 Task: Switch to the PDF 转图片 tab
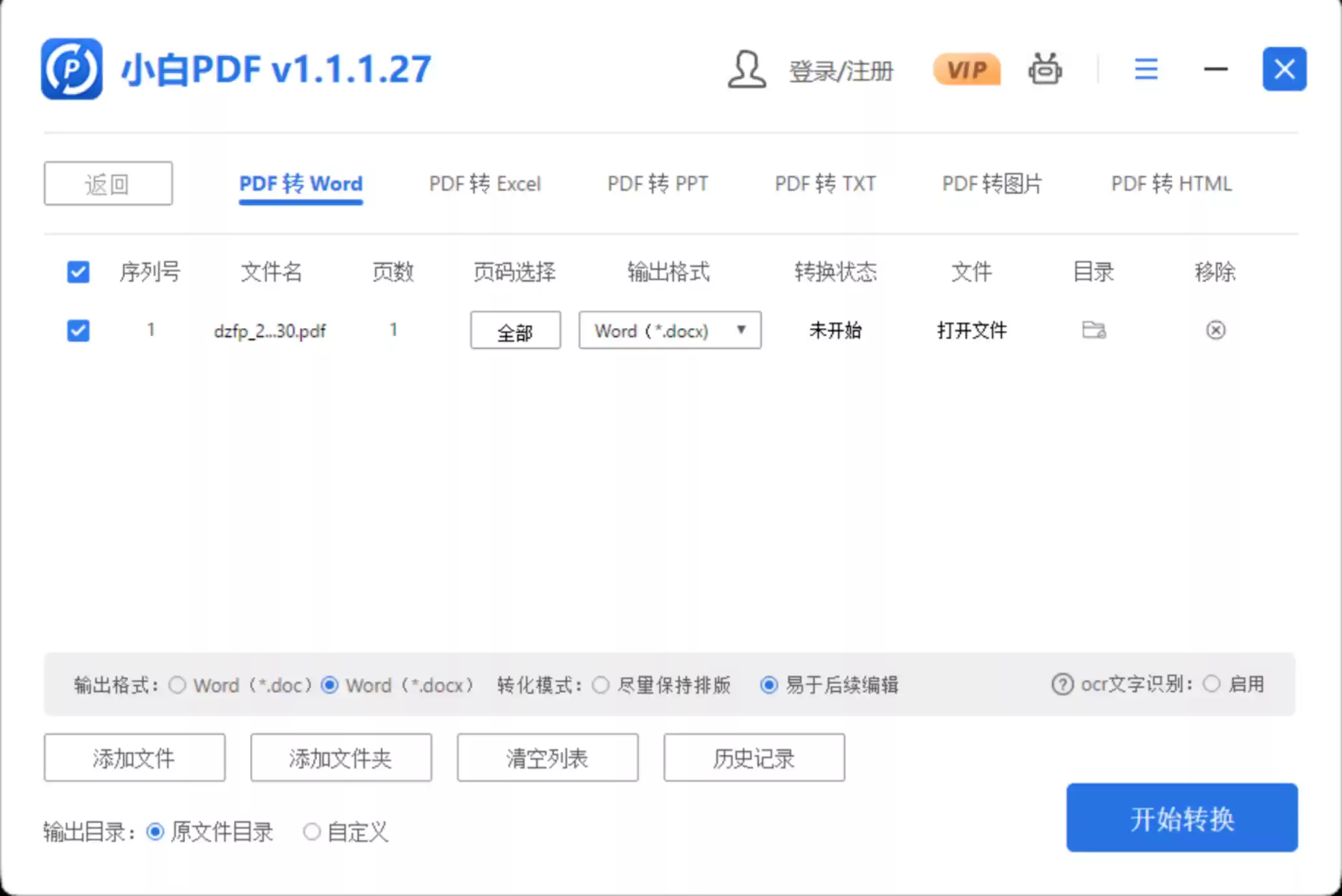[x=991, y=184]
